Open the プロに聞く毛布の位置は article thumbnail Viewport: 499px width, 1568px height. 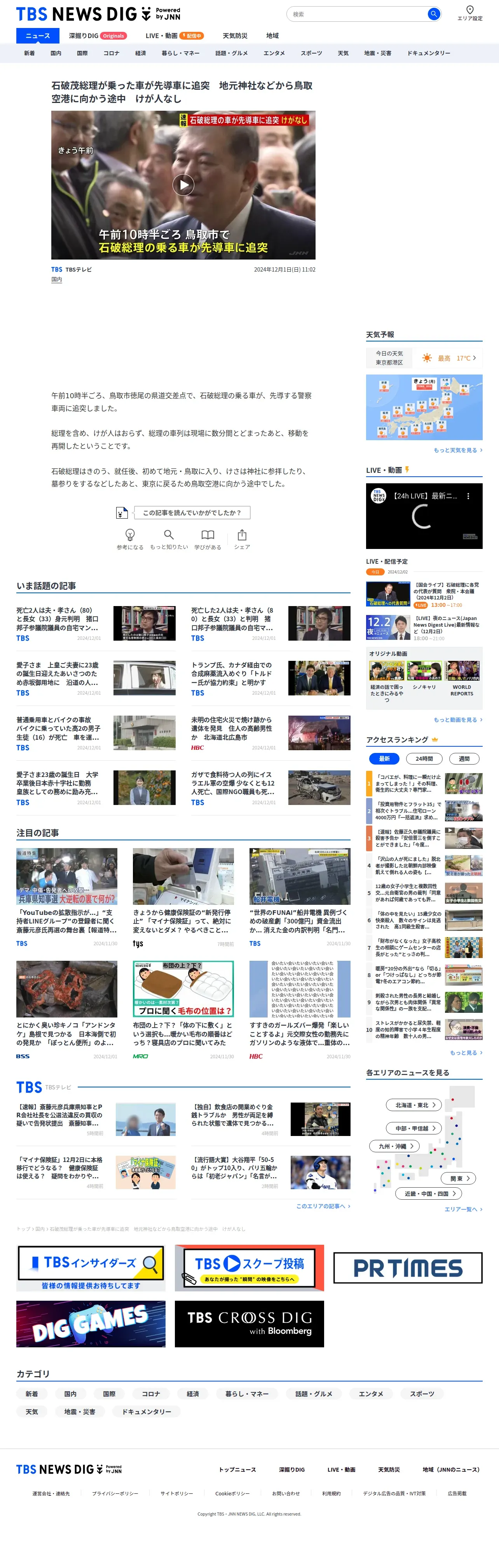183,989
